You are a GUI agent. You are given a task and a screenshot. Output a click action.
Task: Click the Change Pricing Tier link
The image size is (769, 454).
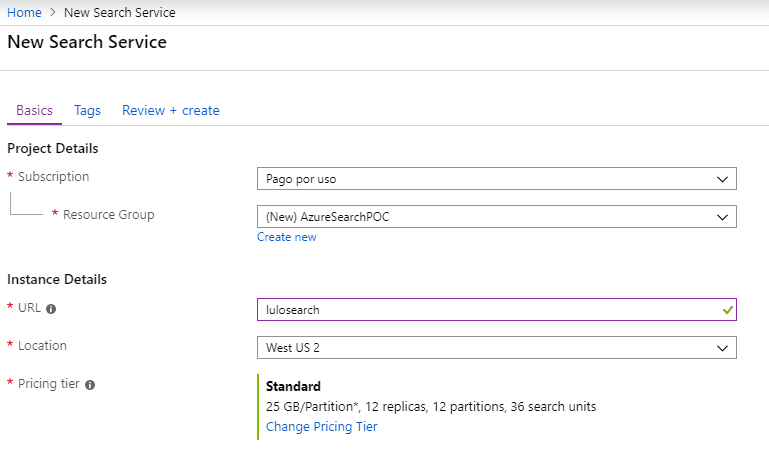[x=322, y=427]
